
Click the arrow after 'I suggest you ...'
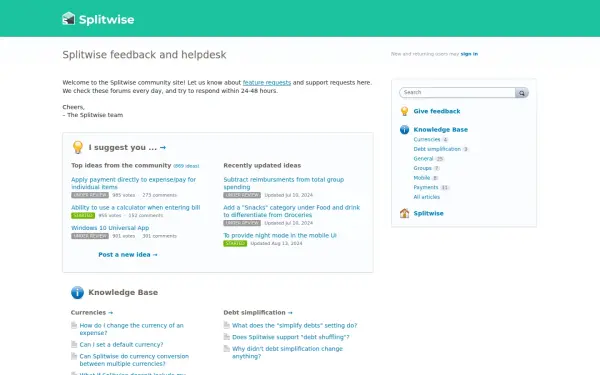[163, 147]
